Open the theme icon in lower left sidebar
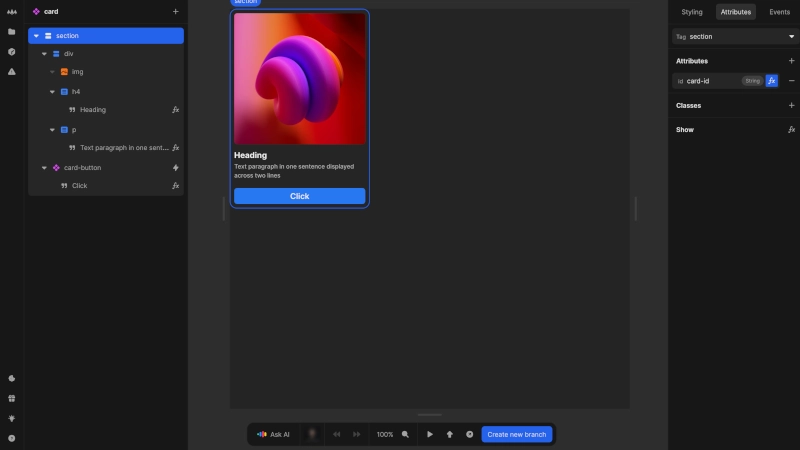This screenshot has width=800, height=450. coord(12,379)
